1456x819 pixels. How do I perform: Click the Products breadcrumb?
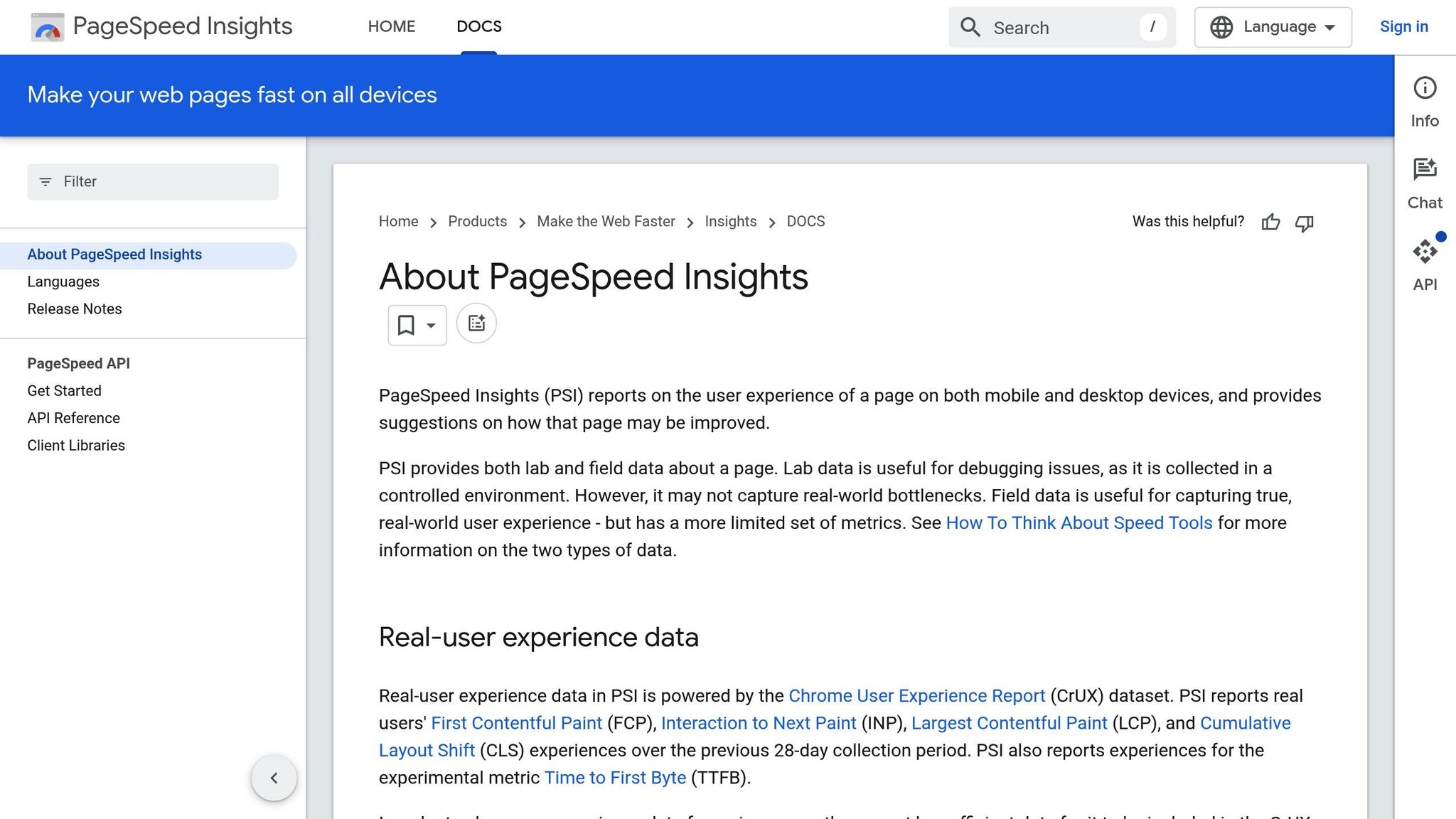[x=477, y=222]
